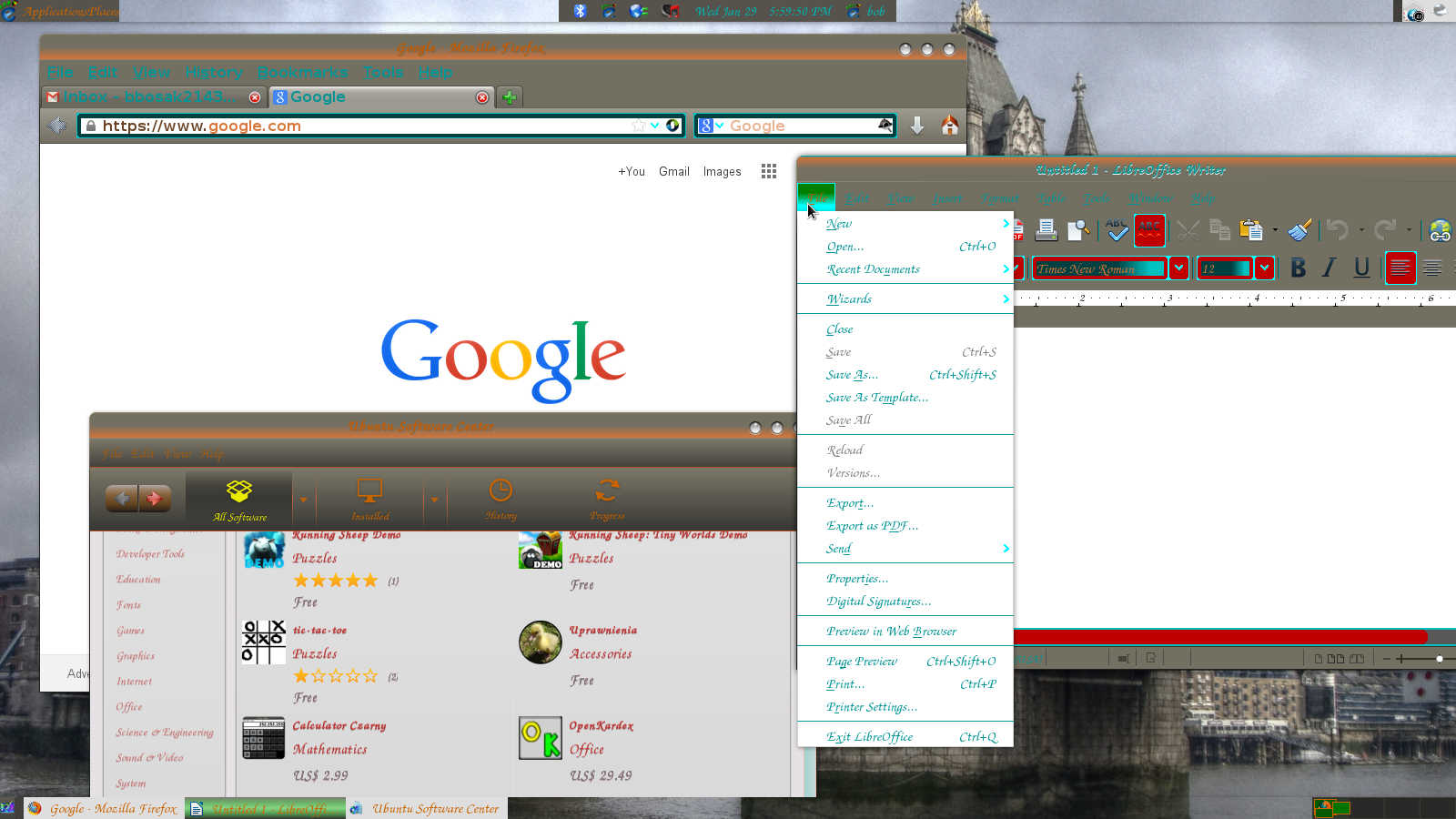Image resolution: width=1456 pixels, height=819 pixels.
Task: Open the Google apps grid icon
Action: pos(769,171)
